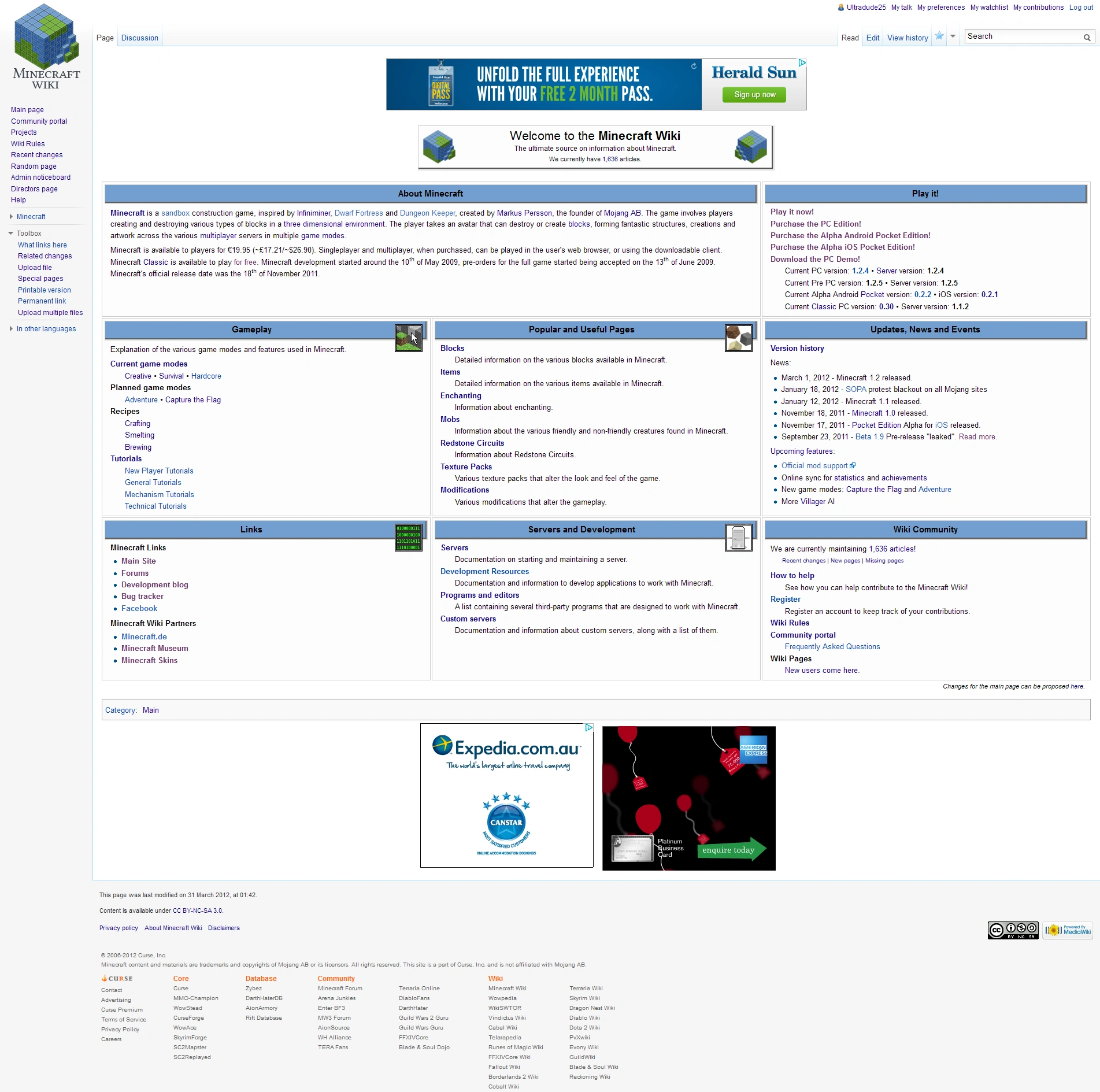Viewport: 1100px width, 1092px height.
Task: Click the Expedia advertisement banner
Action: [507, 795]
